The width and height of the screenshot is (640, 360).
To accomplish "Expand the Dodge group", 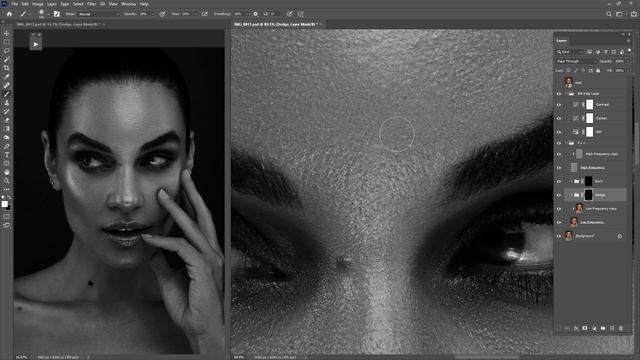I will [x=571, y=195].
